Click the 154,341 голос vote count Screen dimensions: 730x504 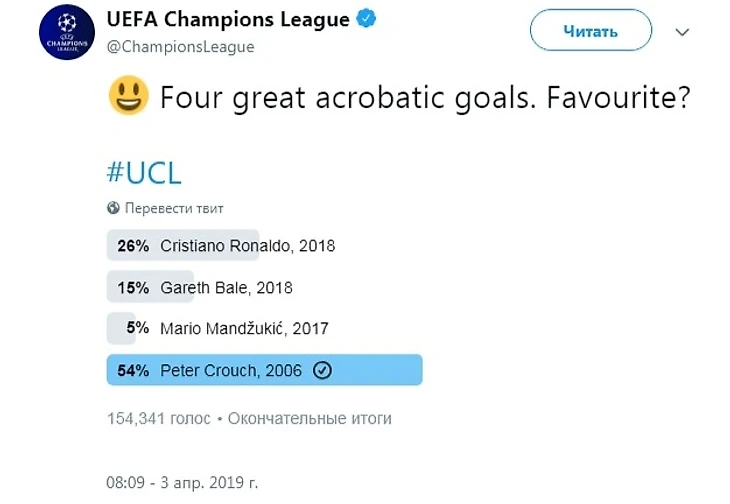click(x=158, y=418)
